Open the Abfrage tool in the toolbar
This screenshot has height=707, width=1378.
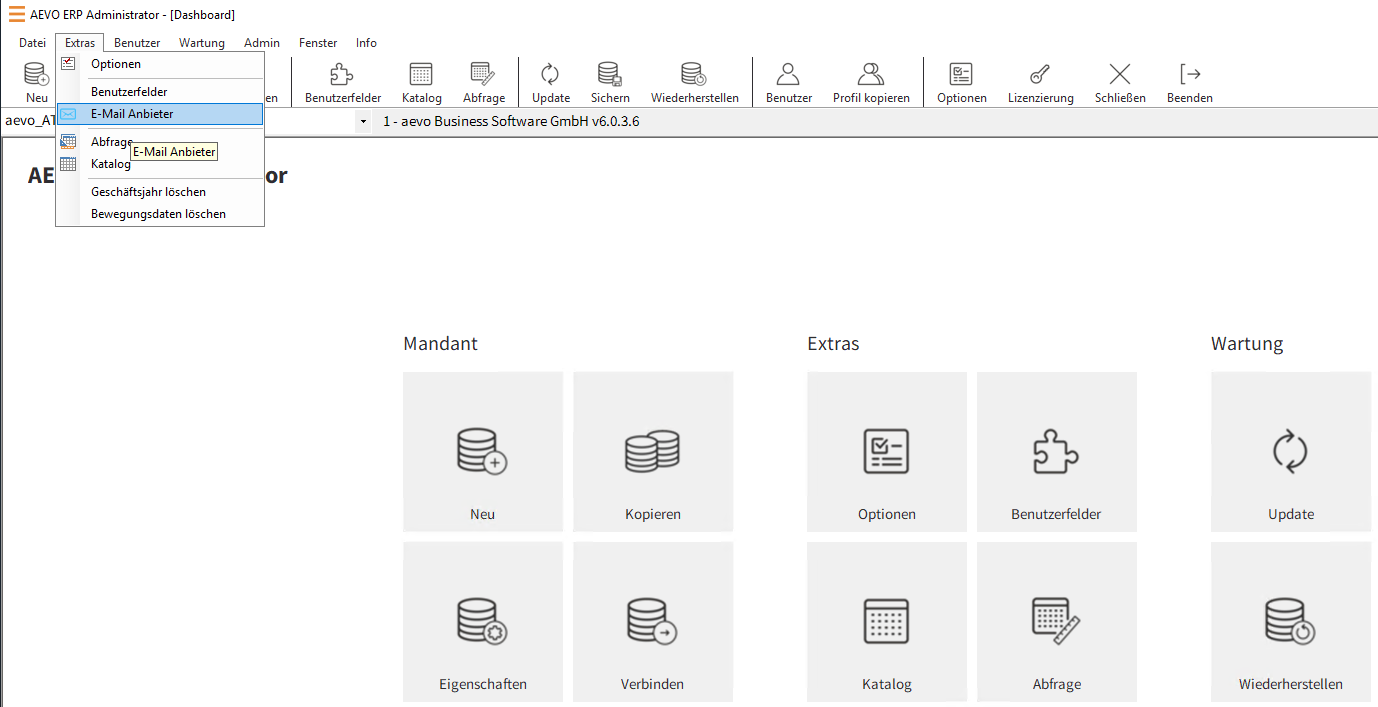click(484, 80)
